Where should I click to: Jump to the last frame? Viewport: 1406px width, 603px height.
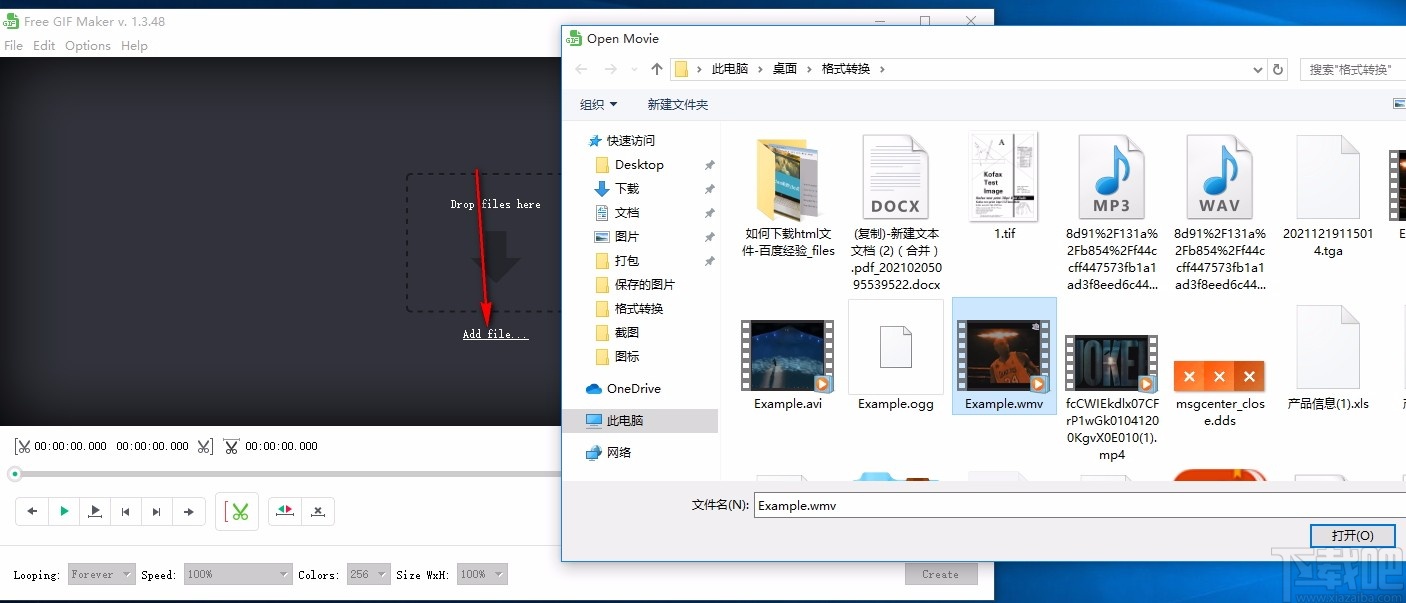157,511
